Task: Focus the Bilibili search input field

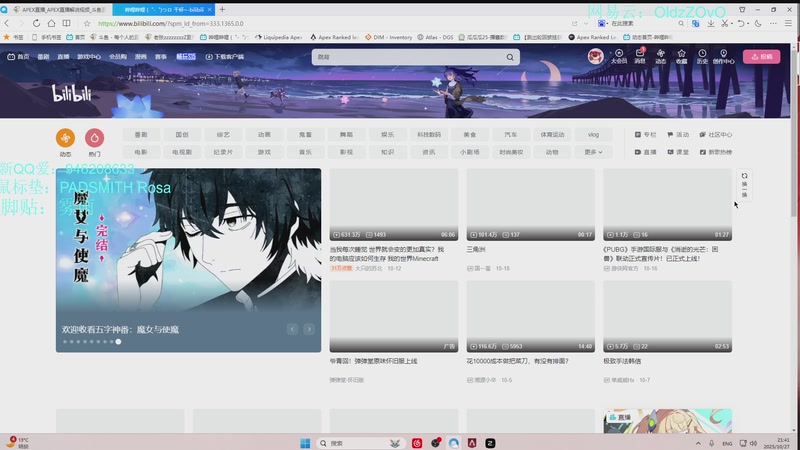Action: tap(408, 57)
